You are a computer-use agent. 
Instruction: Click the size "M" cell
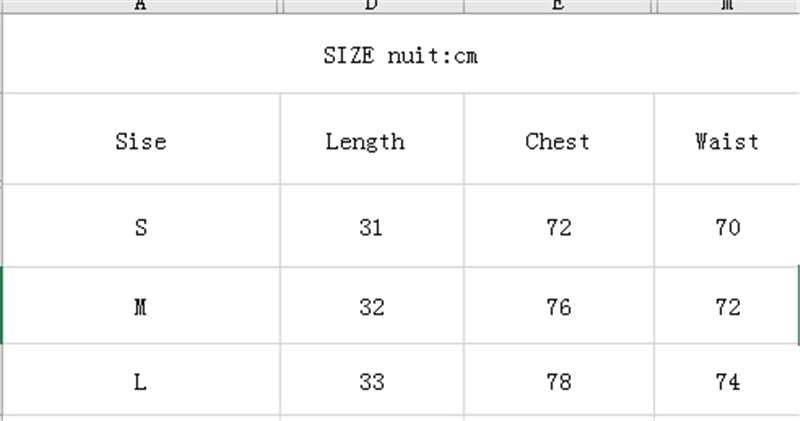[x=140, y=307]
